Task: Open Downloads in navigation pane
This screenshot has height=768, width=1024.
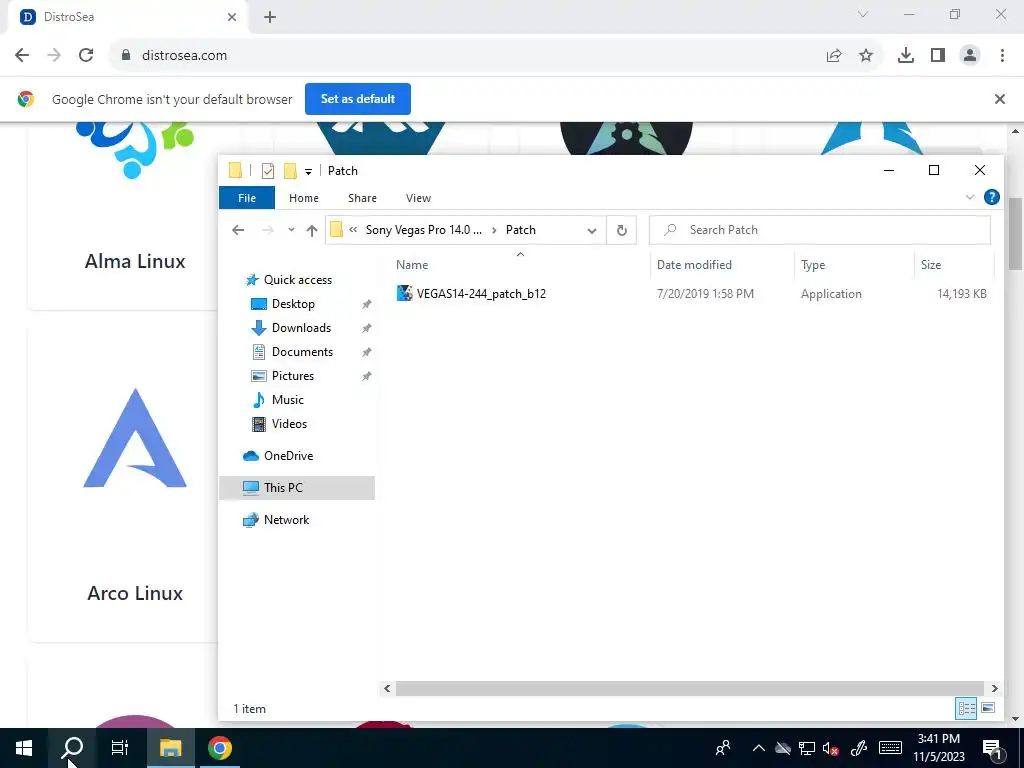Action: pyautogui.click(x=301, y=328)
